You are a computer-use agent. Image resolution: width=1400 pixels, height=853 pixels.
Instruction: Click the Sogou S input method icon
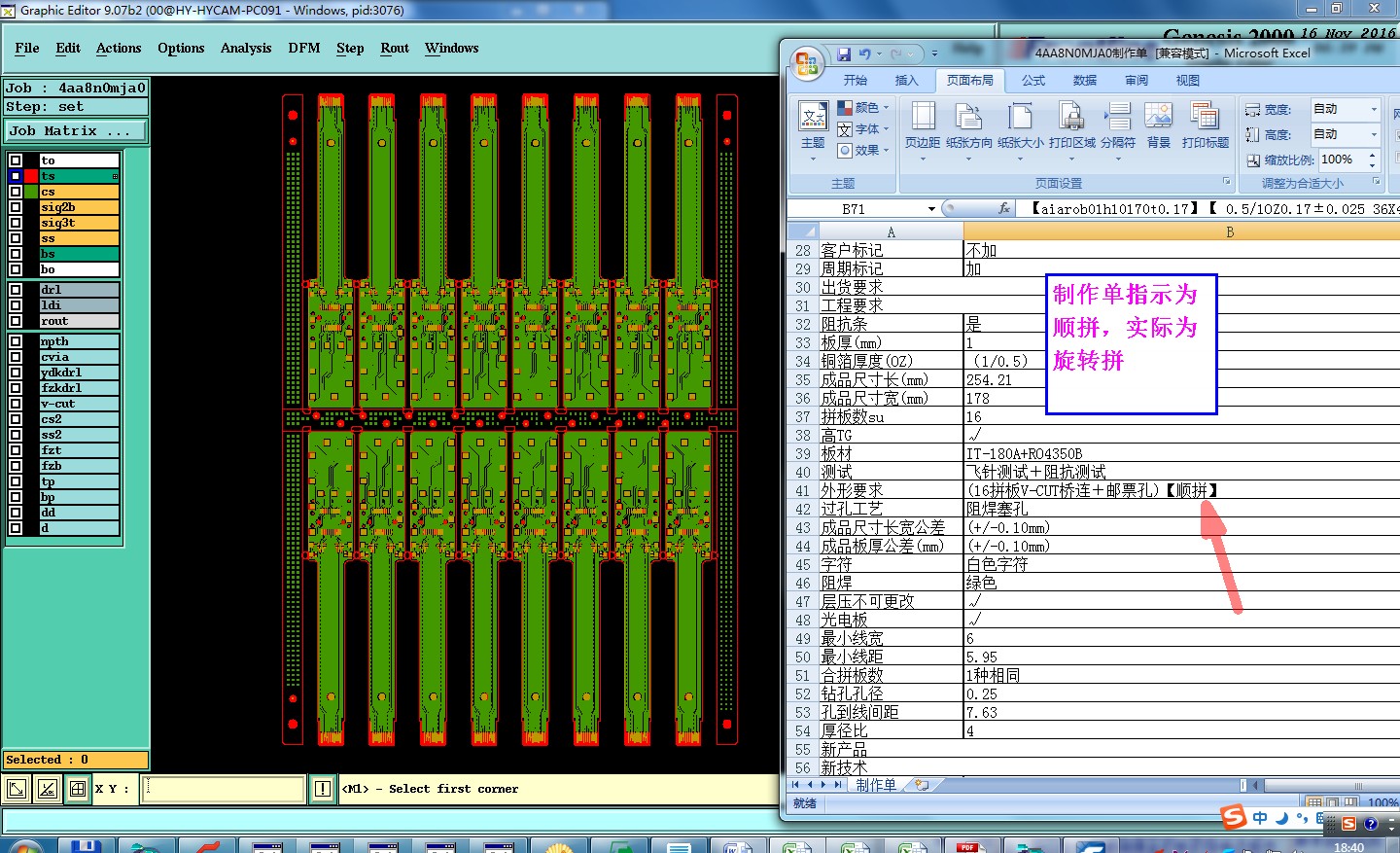(x=1234, y=816)
